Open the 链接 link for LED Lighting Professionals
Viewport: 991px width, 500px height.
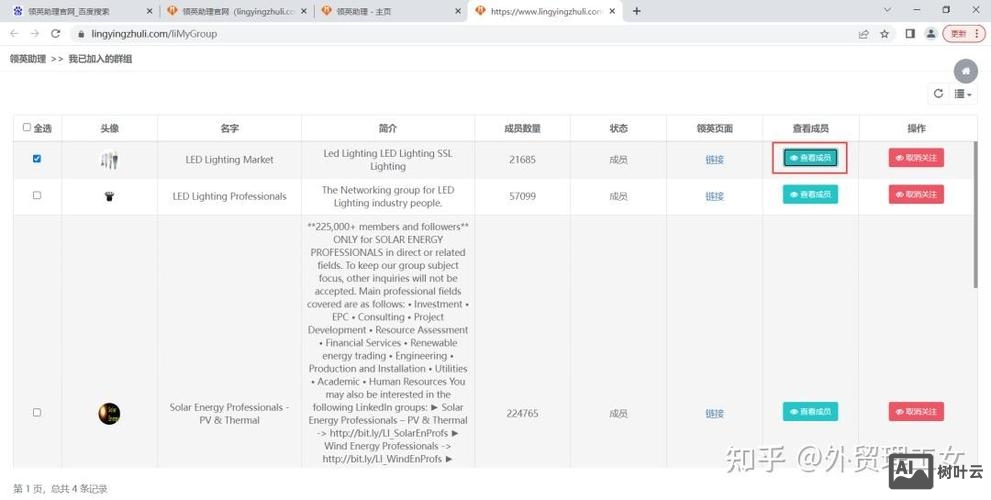714,197
